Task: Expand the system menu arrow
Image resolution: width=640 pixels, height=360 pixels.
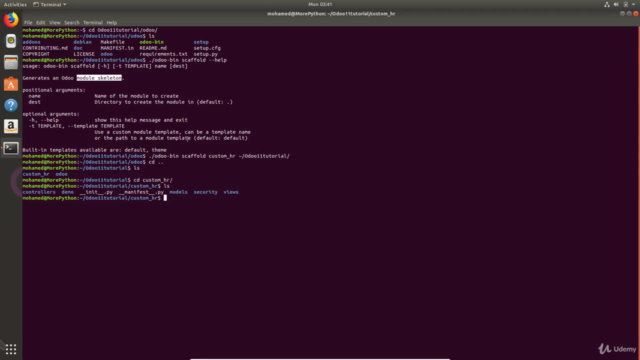Action: (633, 4)
